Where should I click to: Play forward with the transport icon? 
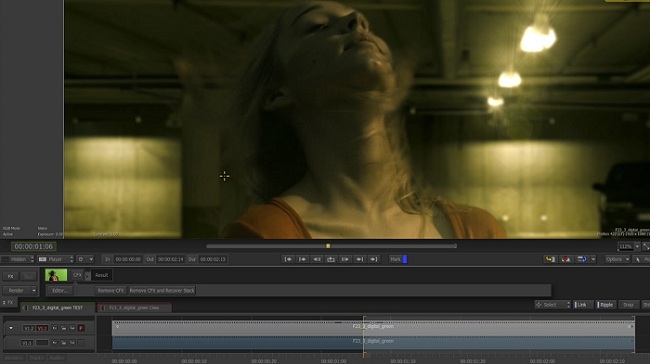pyautogui.click(x=345, y=259)
